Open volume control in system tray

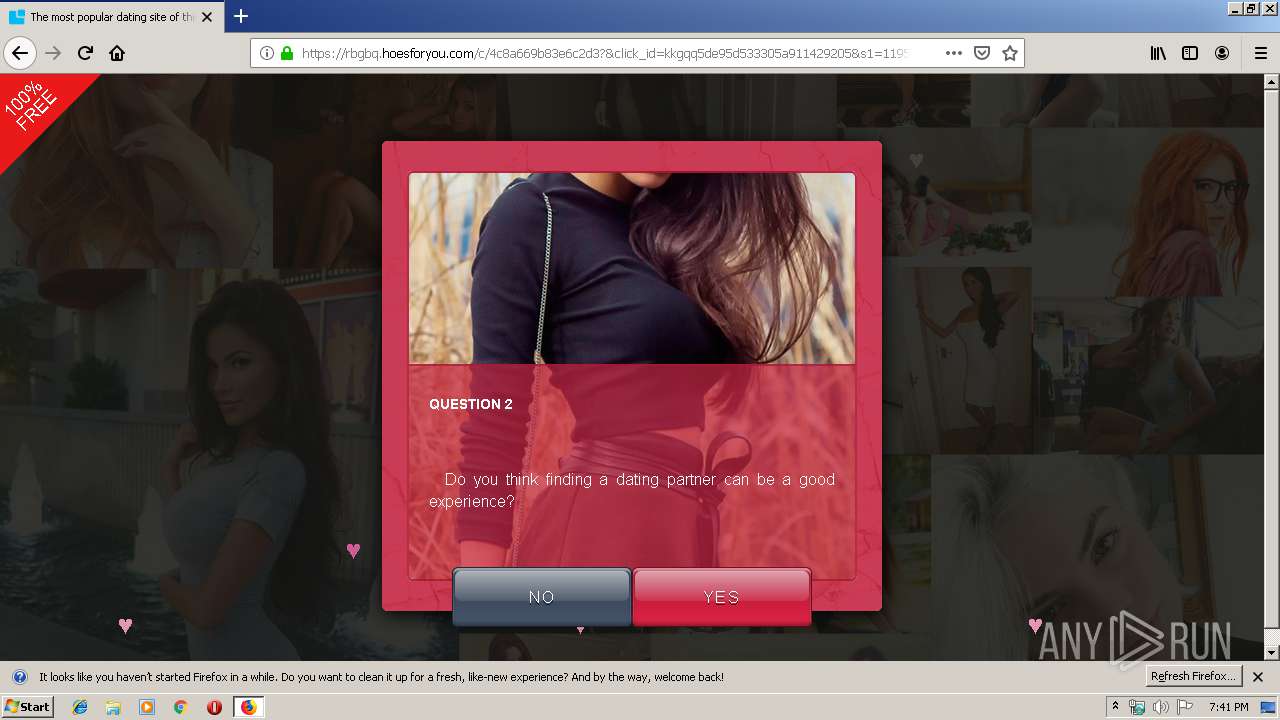point(1161,707)
